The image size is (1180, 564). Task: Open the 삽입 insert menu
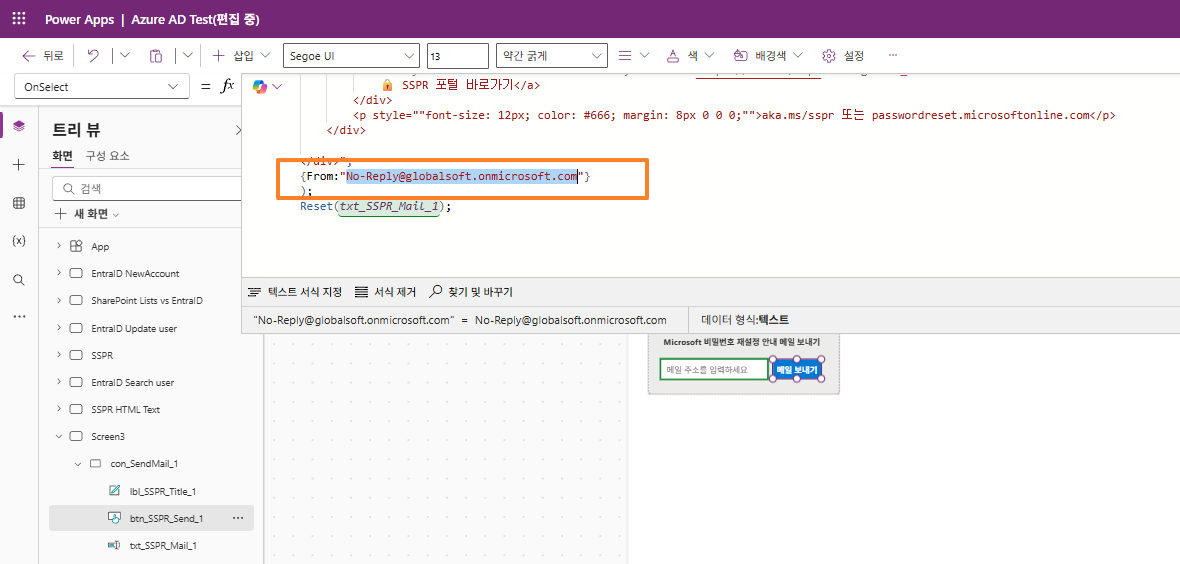[241, 56]
